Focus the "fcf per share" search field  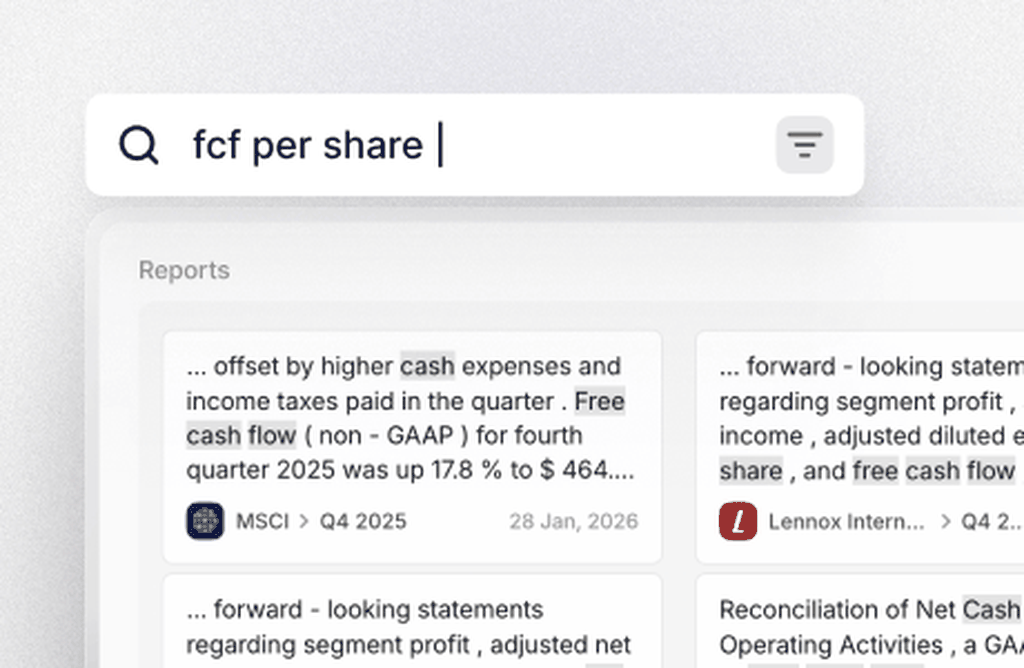click(x=450, y=145)
